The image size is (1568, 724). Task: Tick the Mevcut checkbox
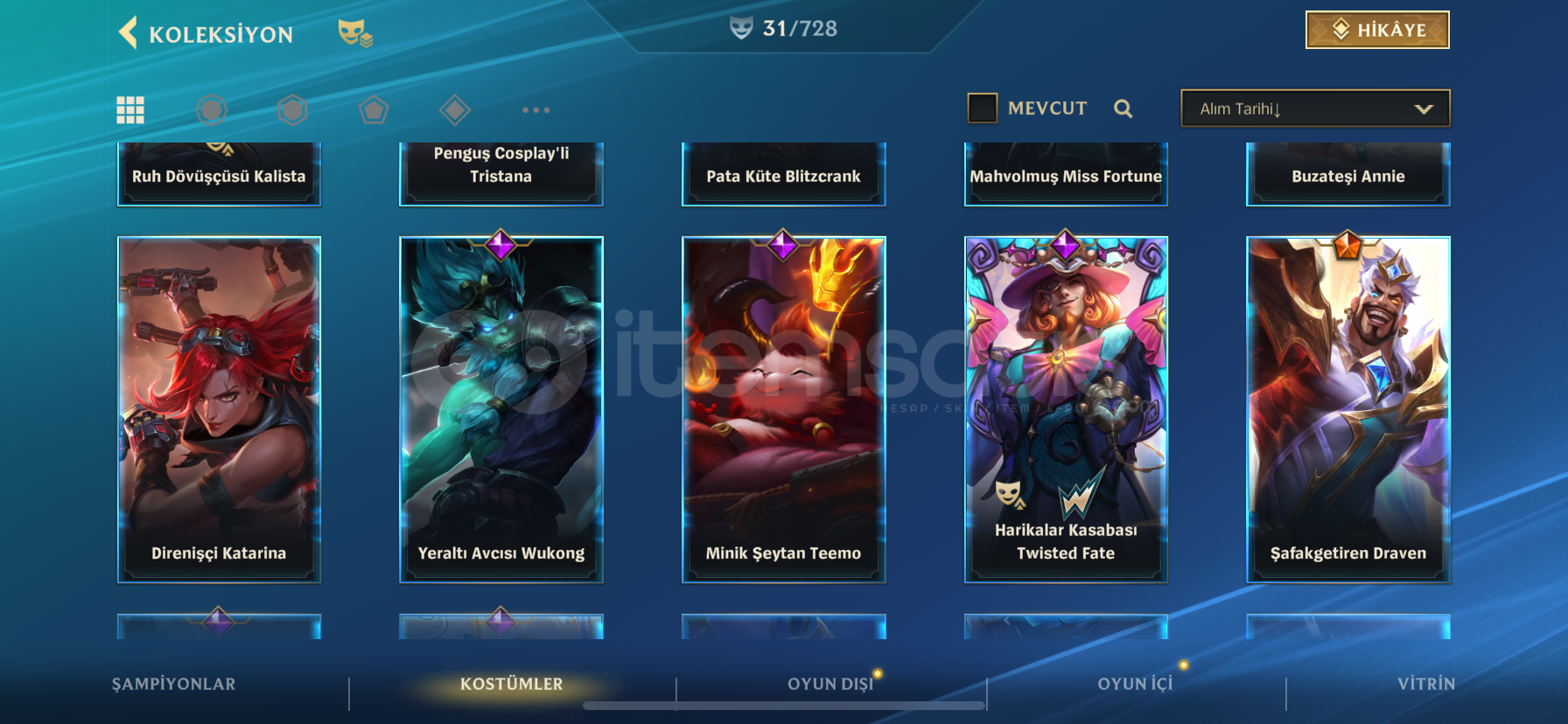[983, 108]
